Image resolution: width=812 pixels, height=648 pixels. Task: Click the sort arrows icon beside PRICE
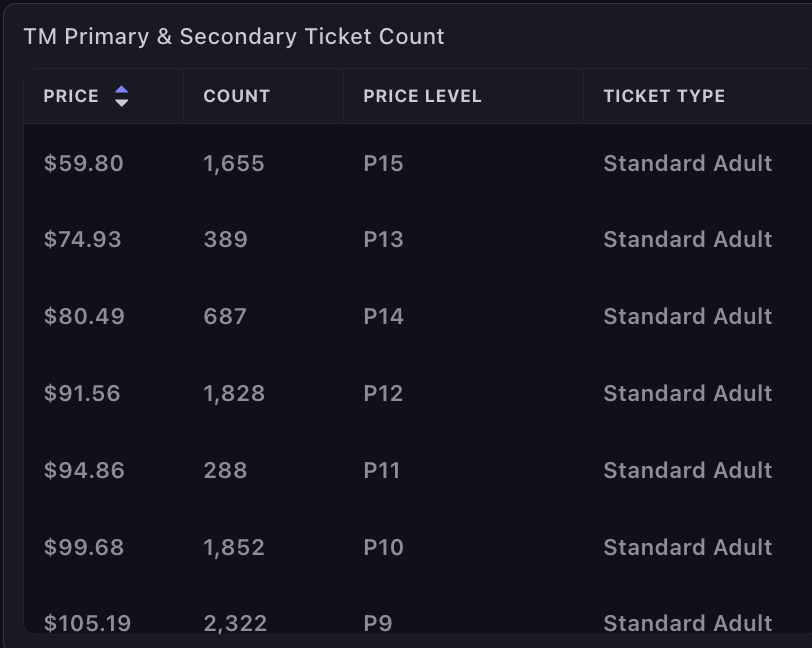click(x=121, y=96)
